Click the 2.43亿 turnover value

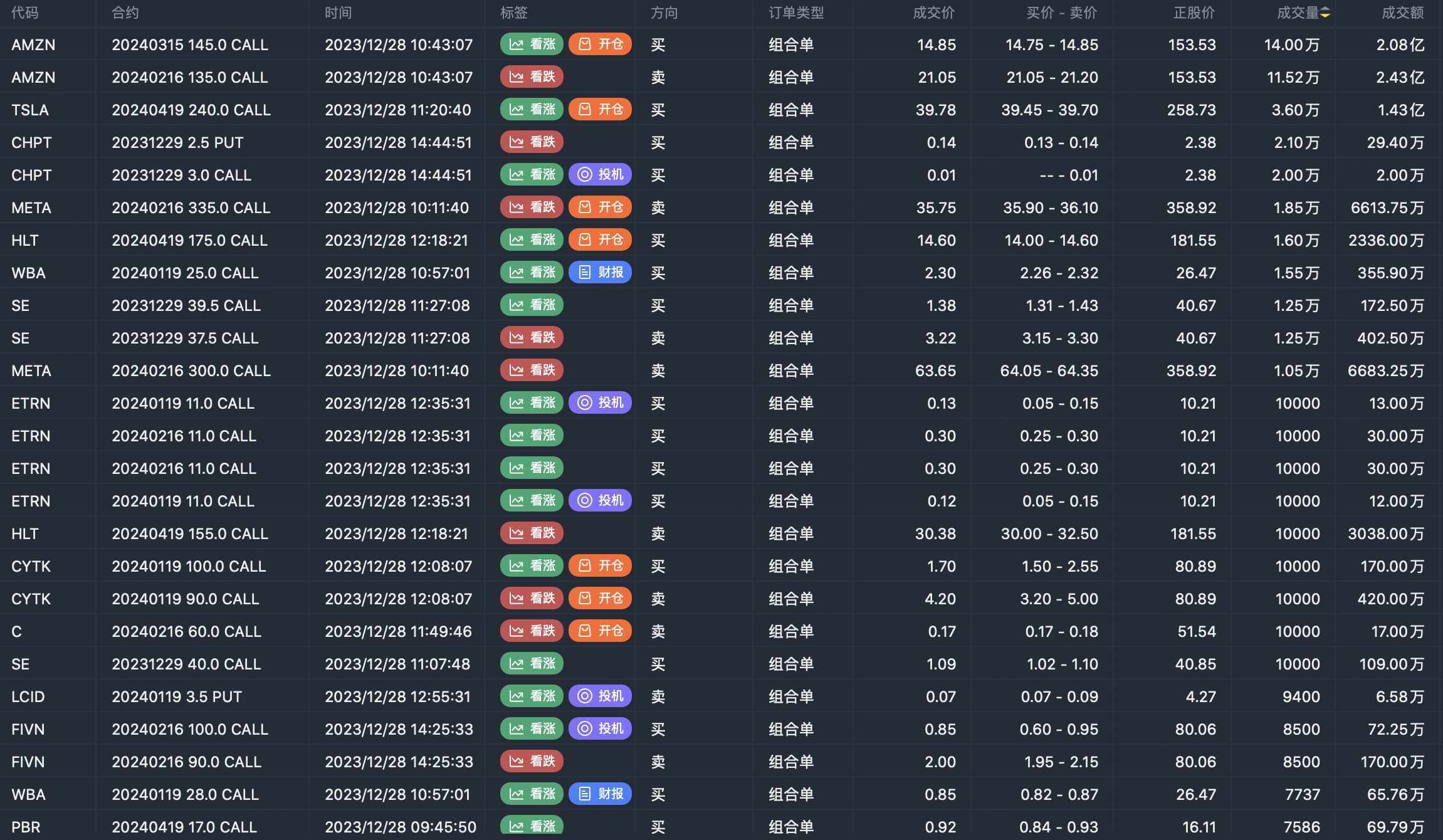point(1400,77)
